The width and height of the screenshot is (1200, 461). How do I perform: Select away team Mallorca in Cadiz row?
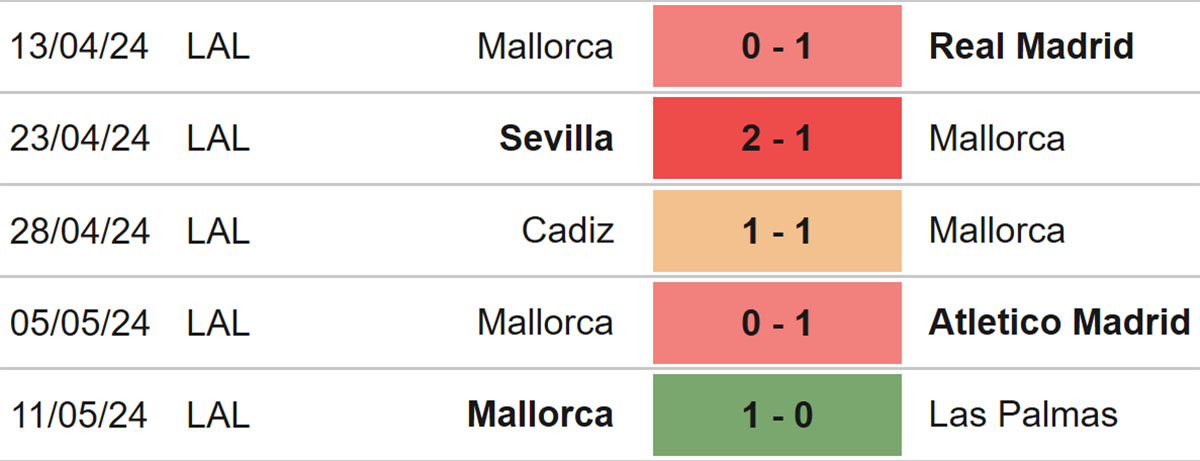pyautogui.click(x=997, y=231)
